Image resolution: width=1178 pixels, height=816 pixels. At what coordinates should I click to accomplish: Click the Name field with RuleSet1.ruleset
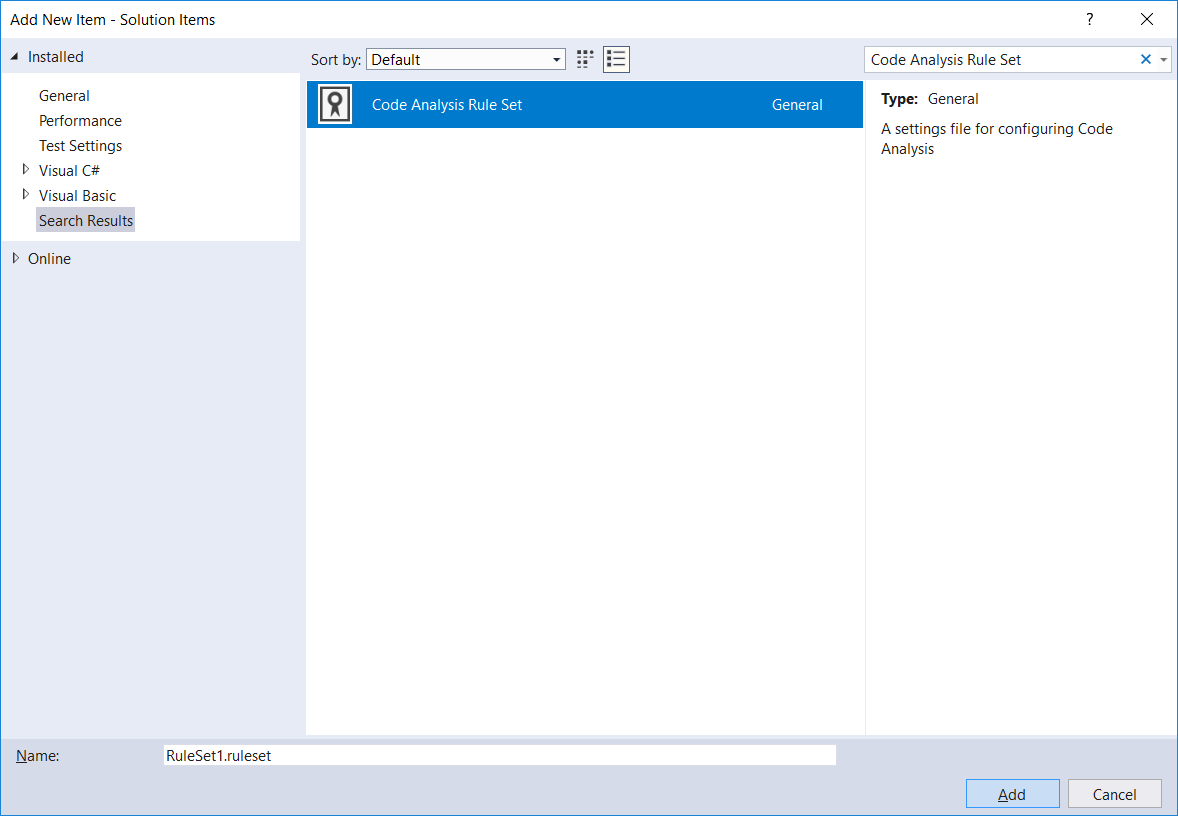click(x=498, y=756)
